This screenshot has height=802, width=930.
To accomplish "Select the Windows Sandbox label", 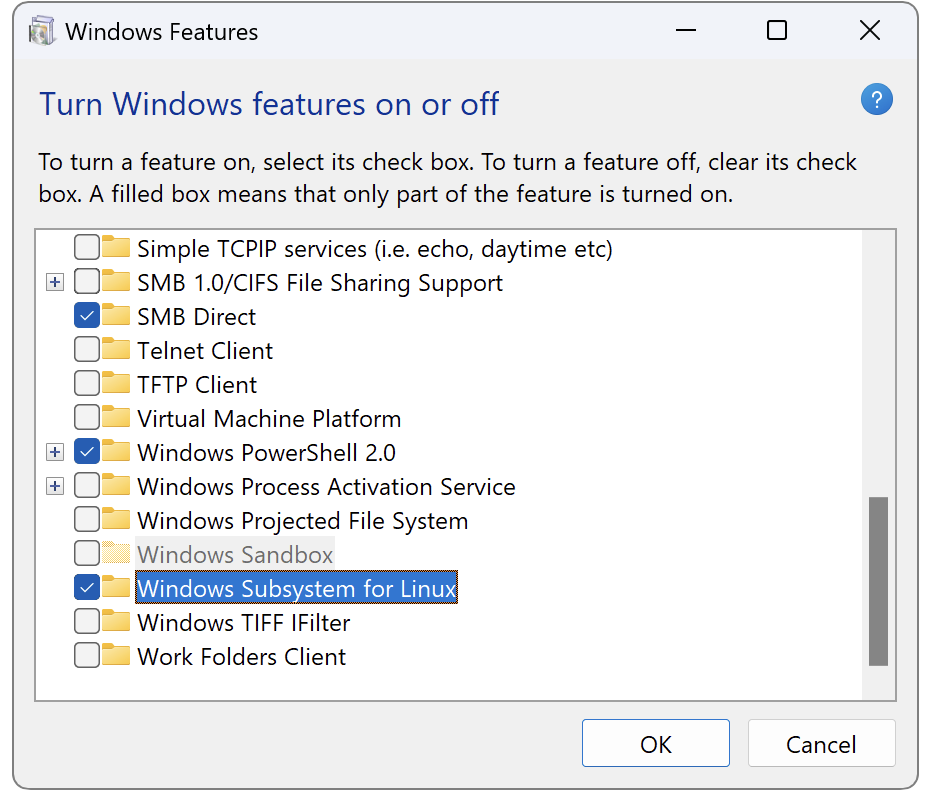I will pos(235,555).
